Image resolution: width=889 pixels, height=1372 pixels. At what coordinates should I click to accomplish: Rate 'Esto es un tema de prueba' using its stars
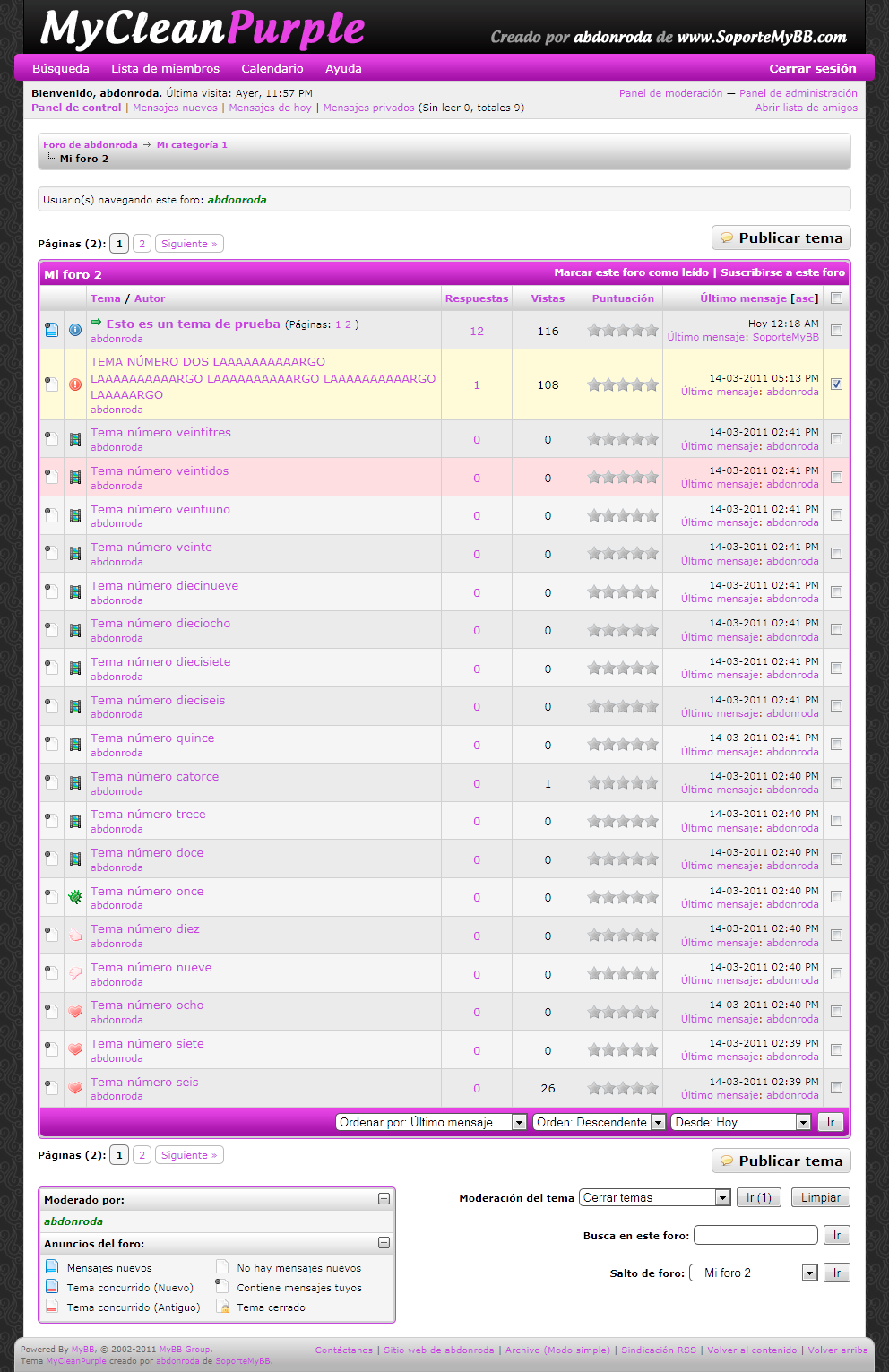(623, 331)
